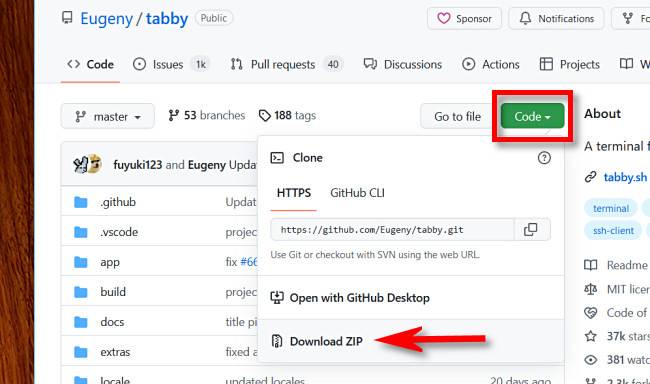
Task: Click the build folder icon
Action: pos(80,292)
